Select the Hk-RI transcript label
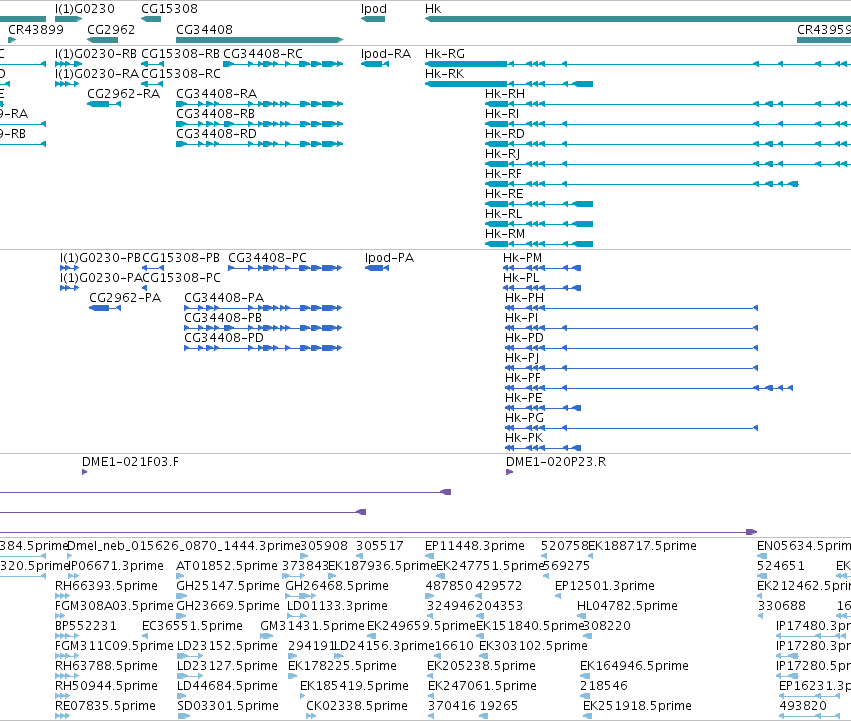The height and width of the screenshot is (721, 851). 502,115
